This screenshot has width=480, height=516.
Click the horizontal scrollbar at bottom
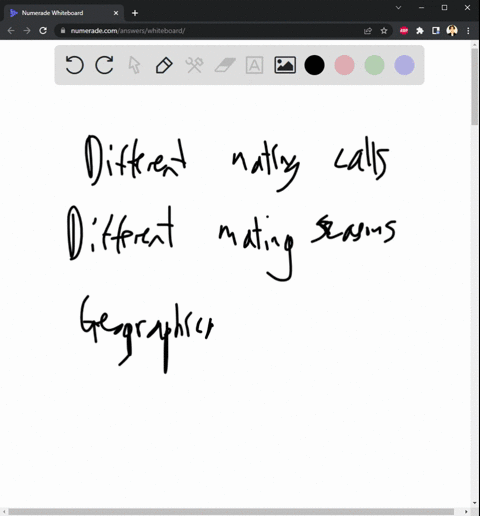click(x=231, y=511)
